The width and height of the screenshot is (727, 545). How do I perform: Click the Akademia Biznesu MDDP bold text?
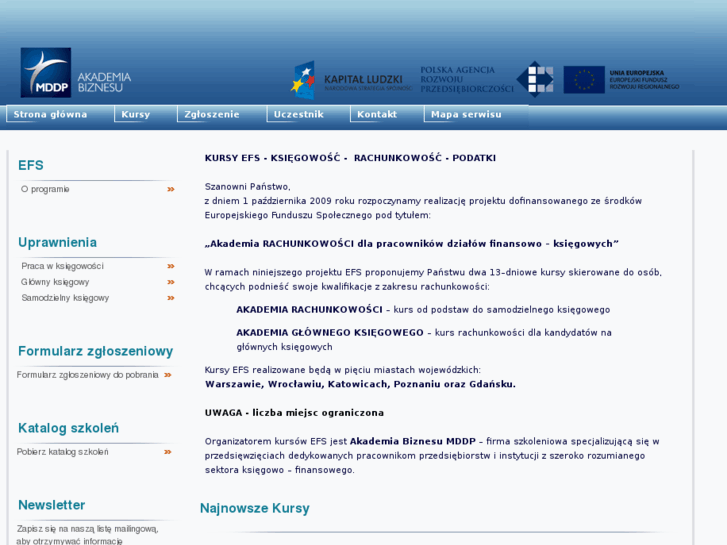413,441
